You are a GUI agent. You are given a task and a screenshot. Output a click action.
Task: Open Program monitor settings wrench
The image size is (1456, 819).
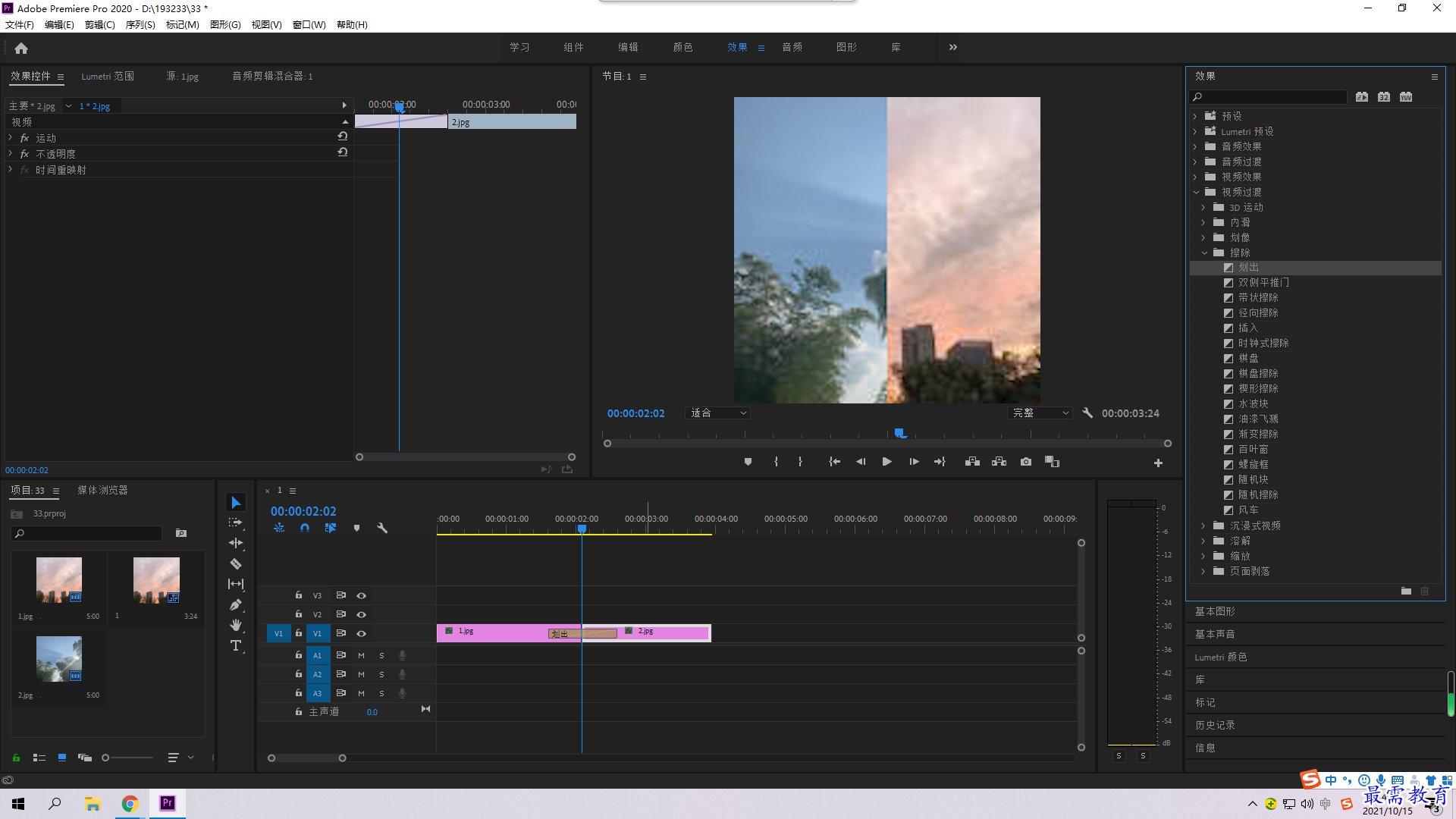(1087, 413)
